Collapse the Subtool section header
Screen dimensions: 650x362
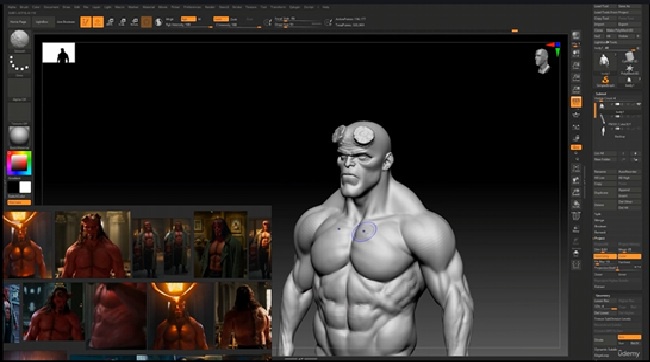pyautogui.click(x=601, y=93)
